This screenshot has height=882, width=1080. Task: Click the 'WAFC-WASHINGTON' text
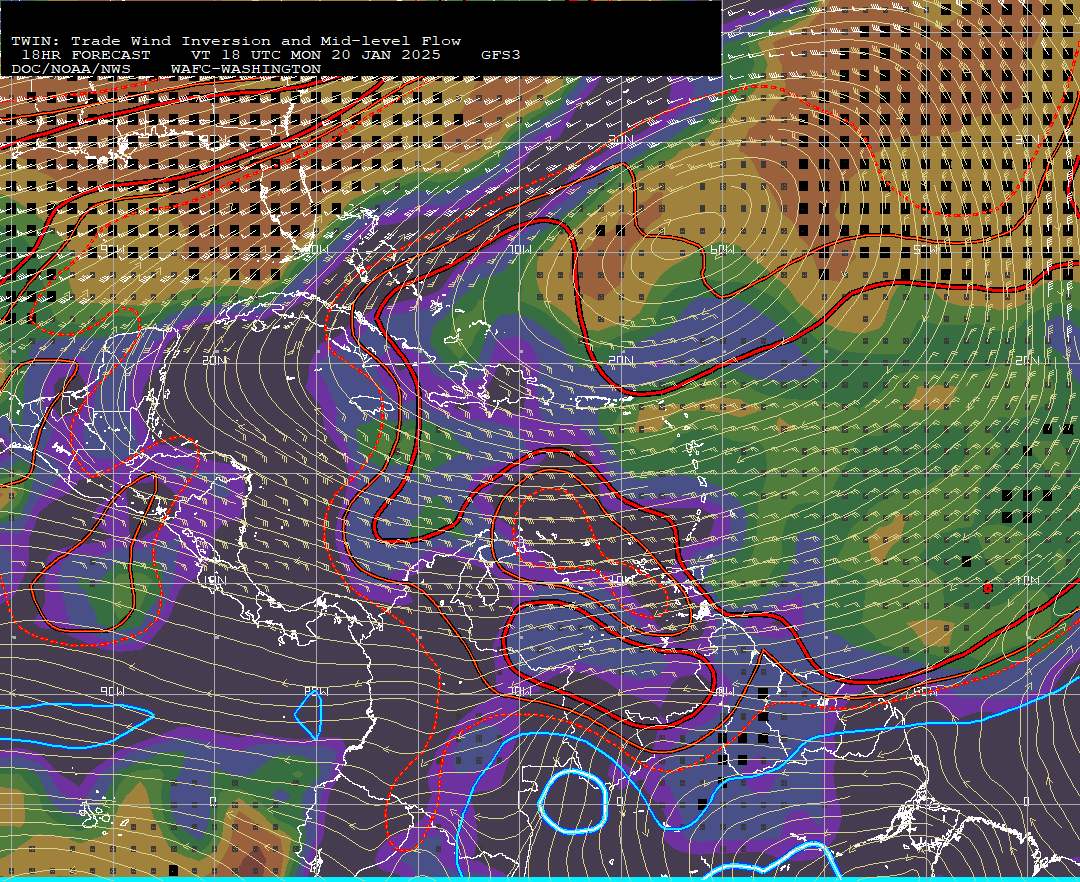click(246, 70)
